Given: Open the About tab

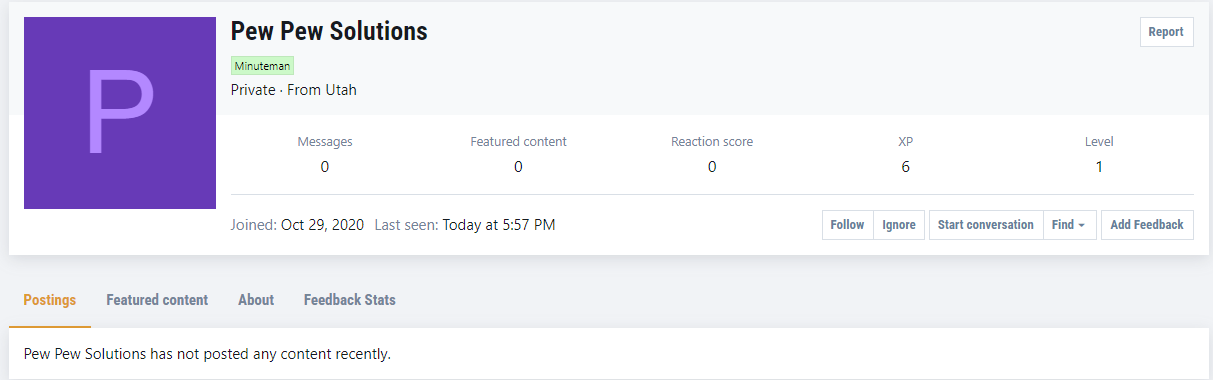Looking at the screenshot, I should click(x=256, y=300).
